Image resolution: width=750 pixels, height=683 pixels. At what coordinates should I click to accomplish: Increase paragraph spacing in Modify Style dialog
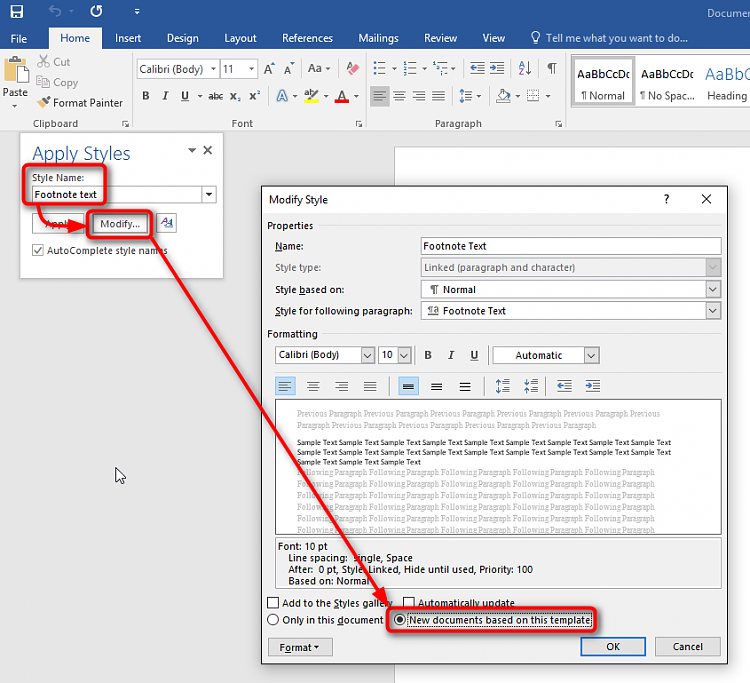pyautogui.click(x=503, y=386)
